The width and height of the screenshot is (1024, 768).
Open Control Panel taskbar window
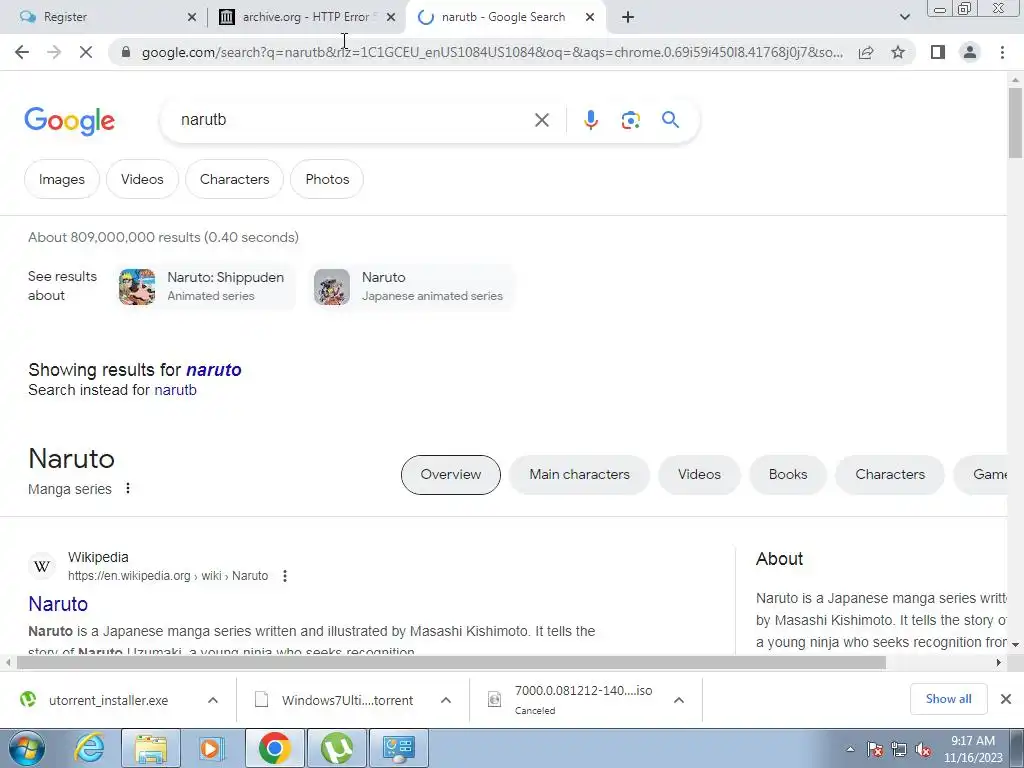(399, 748)
